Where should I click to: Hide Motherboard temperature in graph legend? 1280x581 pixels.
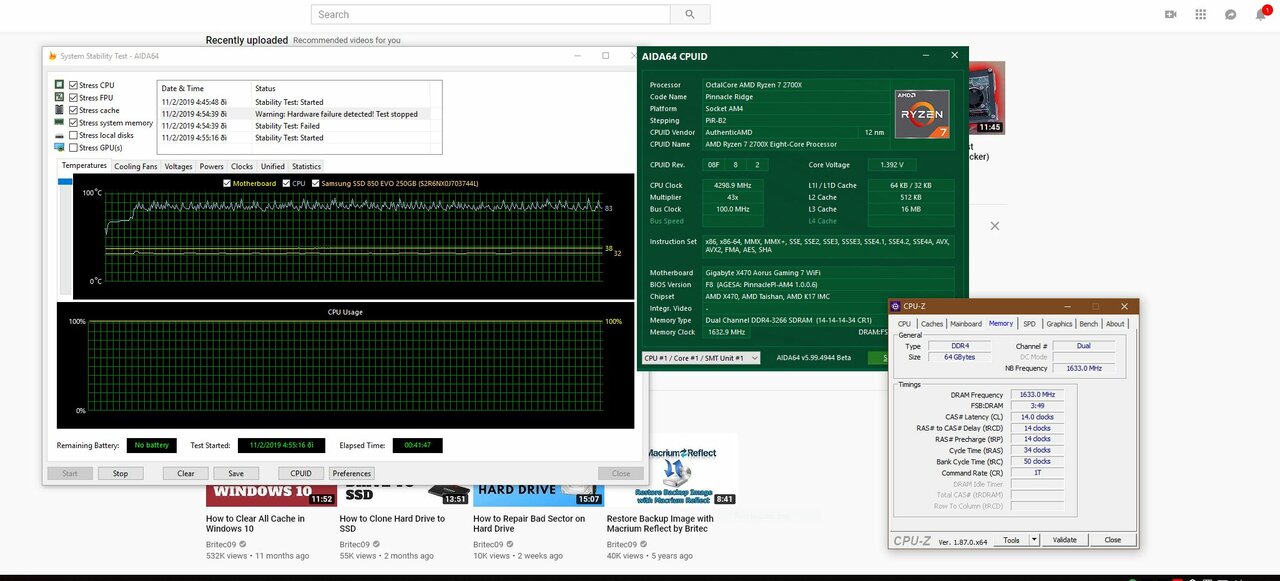coord(228,184)
